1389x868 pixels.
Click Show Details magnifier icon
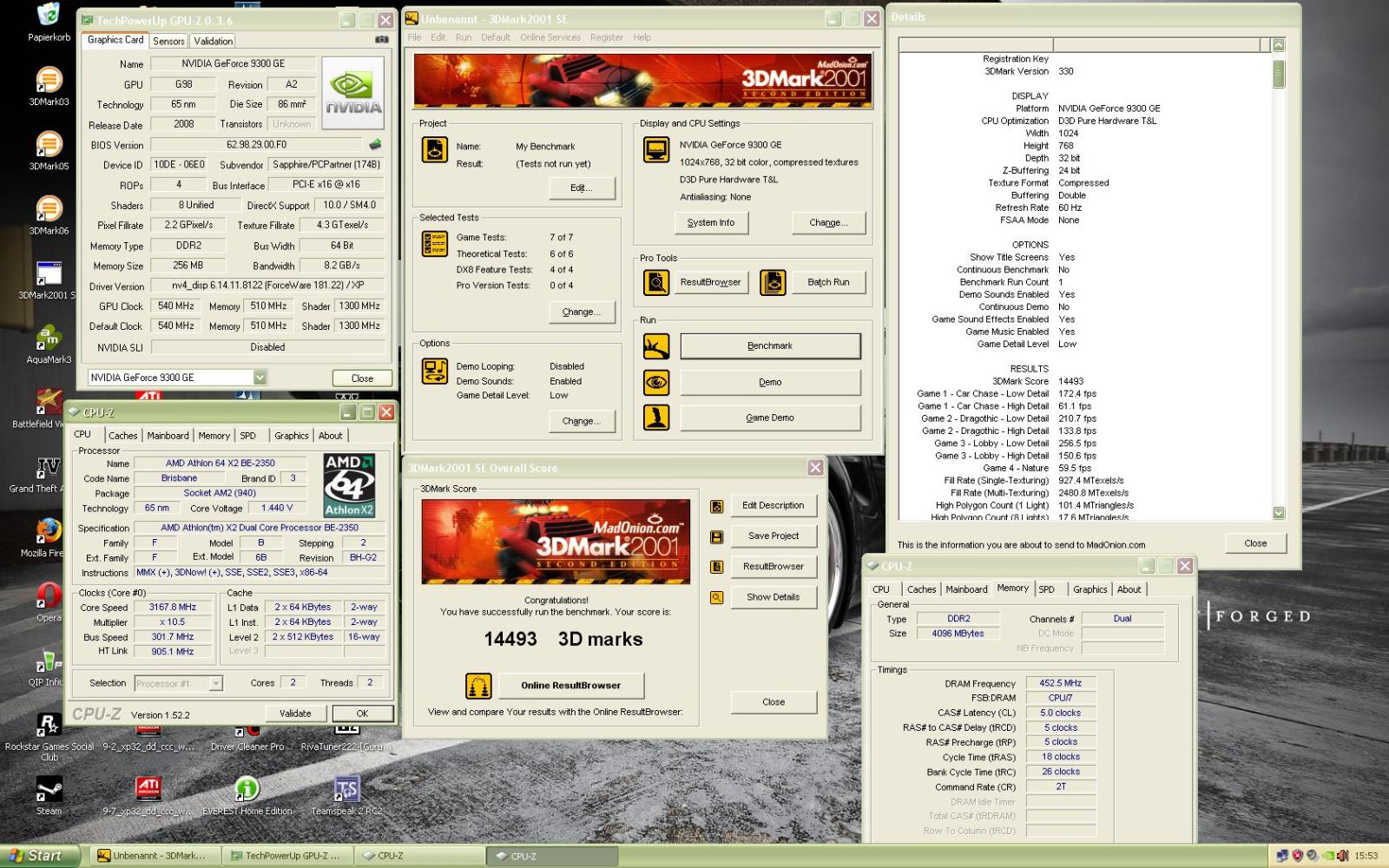(x=716, y=597)
